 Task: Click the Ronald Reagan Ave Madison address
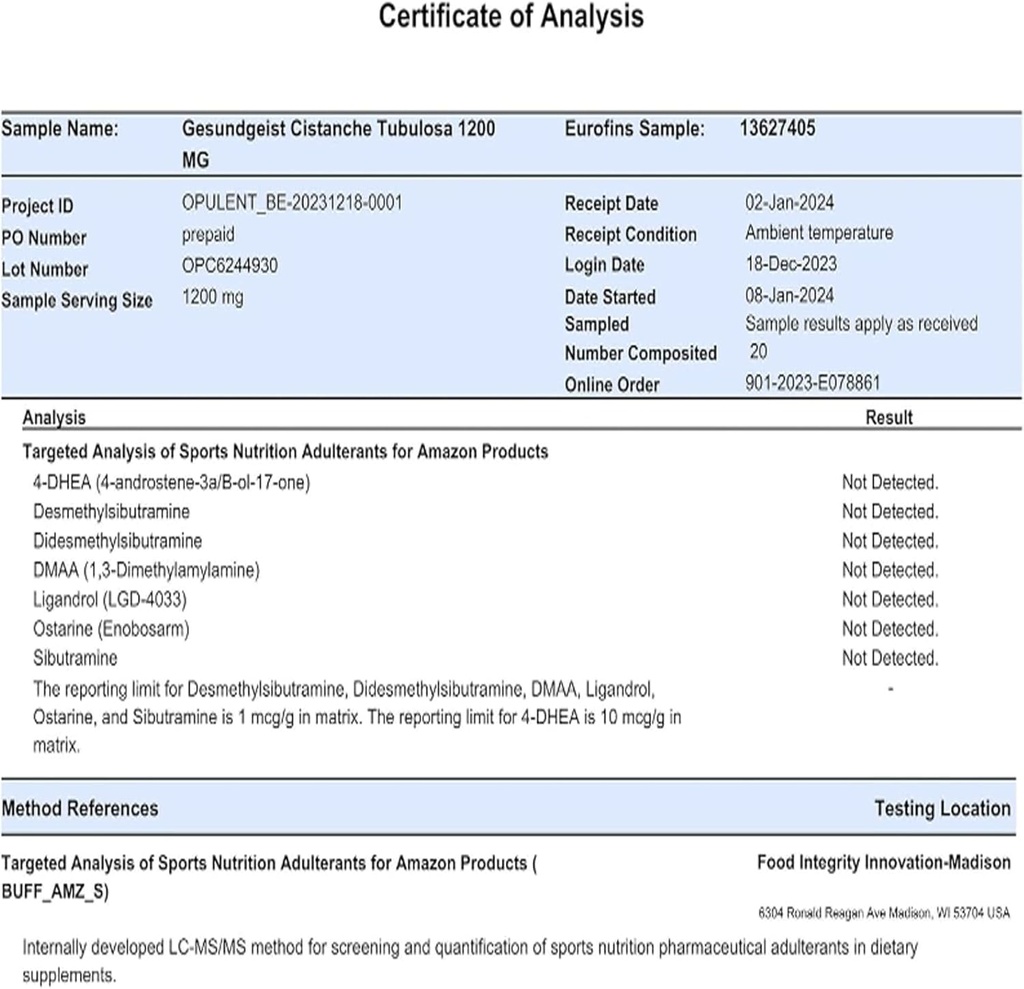tap(884, 914)
